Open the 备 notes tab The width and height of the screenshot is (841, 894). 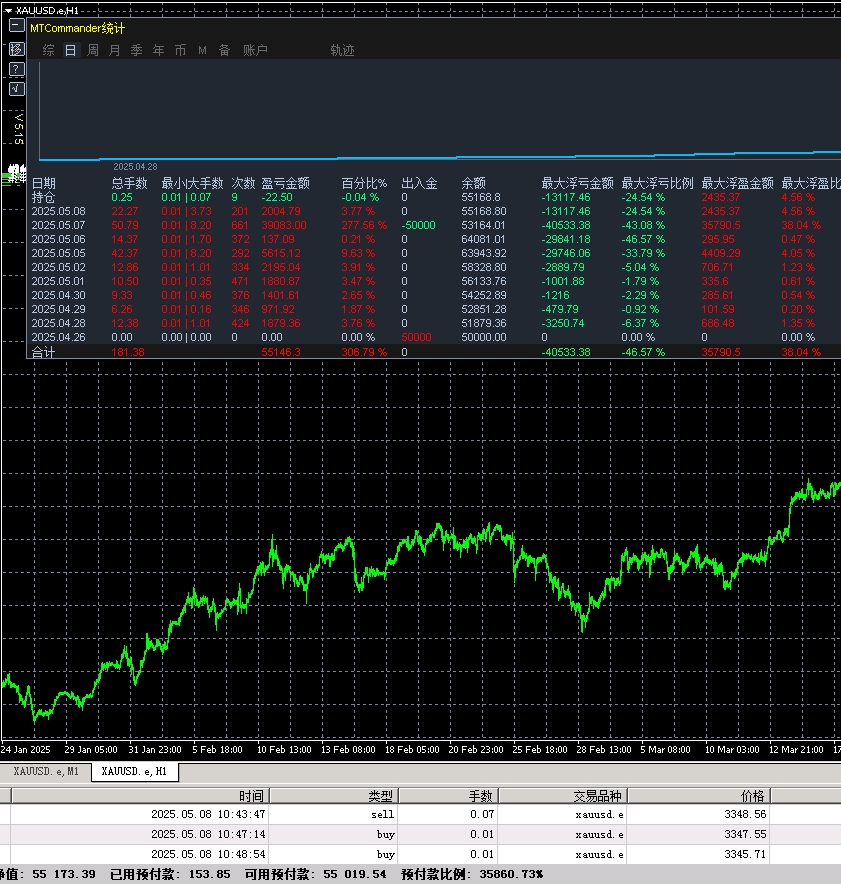(224, 50)
